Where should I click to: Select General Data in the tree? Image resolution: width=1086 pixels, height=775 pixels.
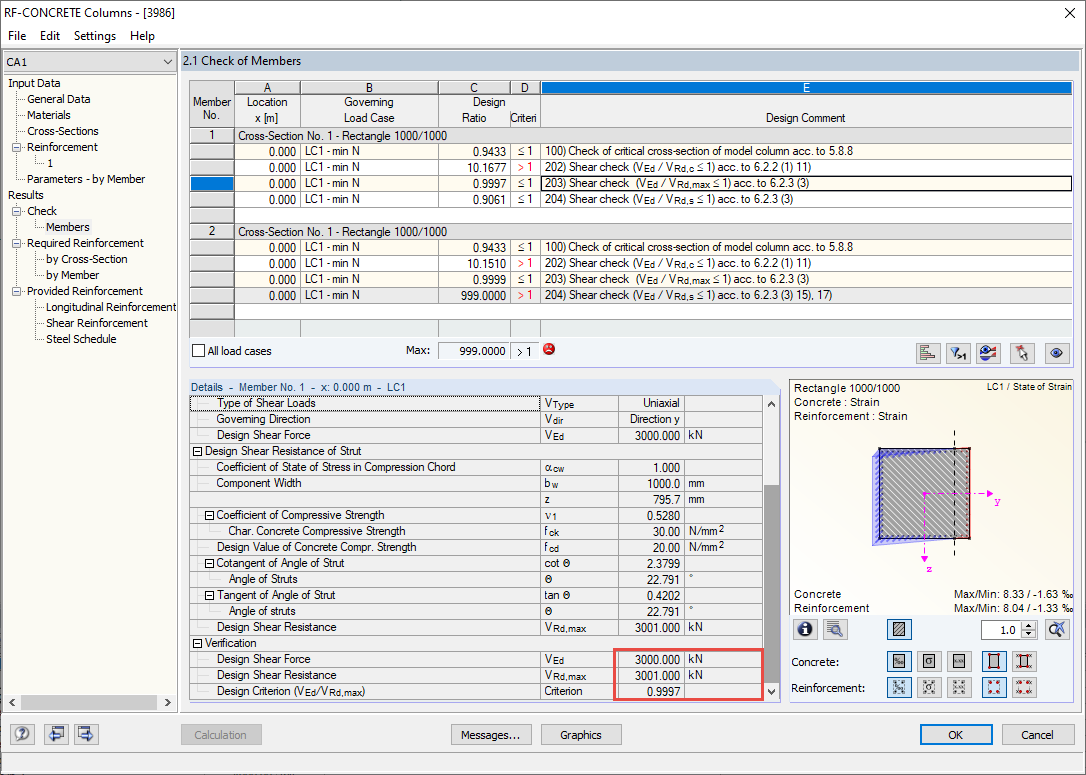click(58, 99)
